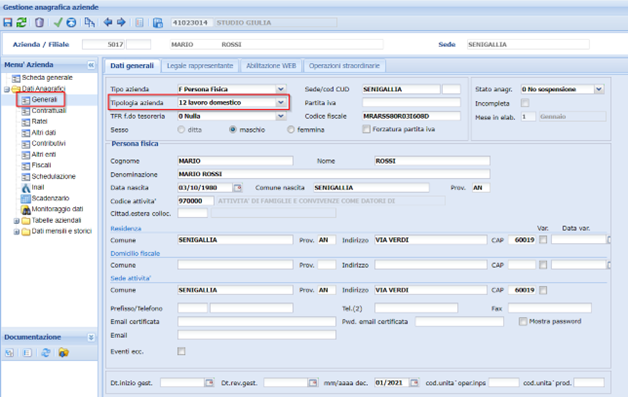Image resolution: width=628 pixels, height=398 pixels.
Task: Click the Email certificata input field
Action: (256, 322)
